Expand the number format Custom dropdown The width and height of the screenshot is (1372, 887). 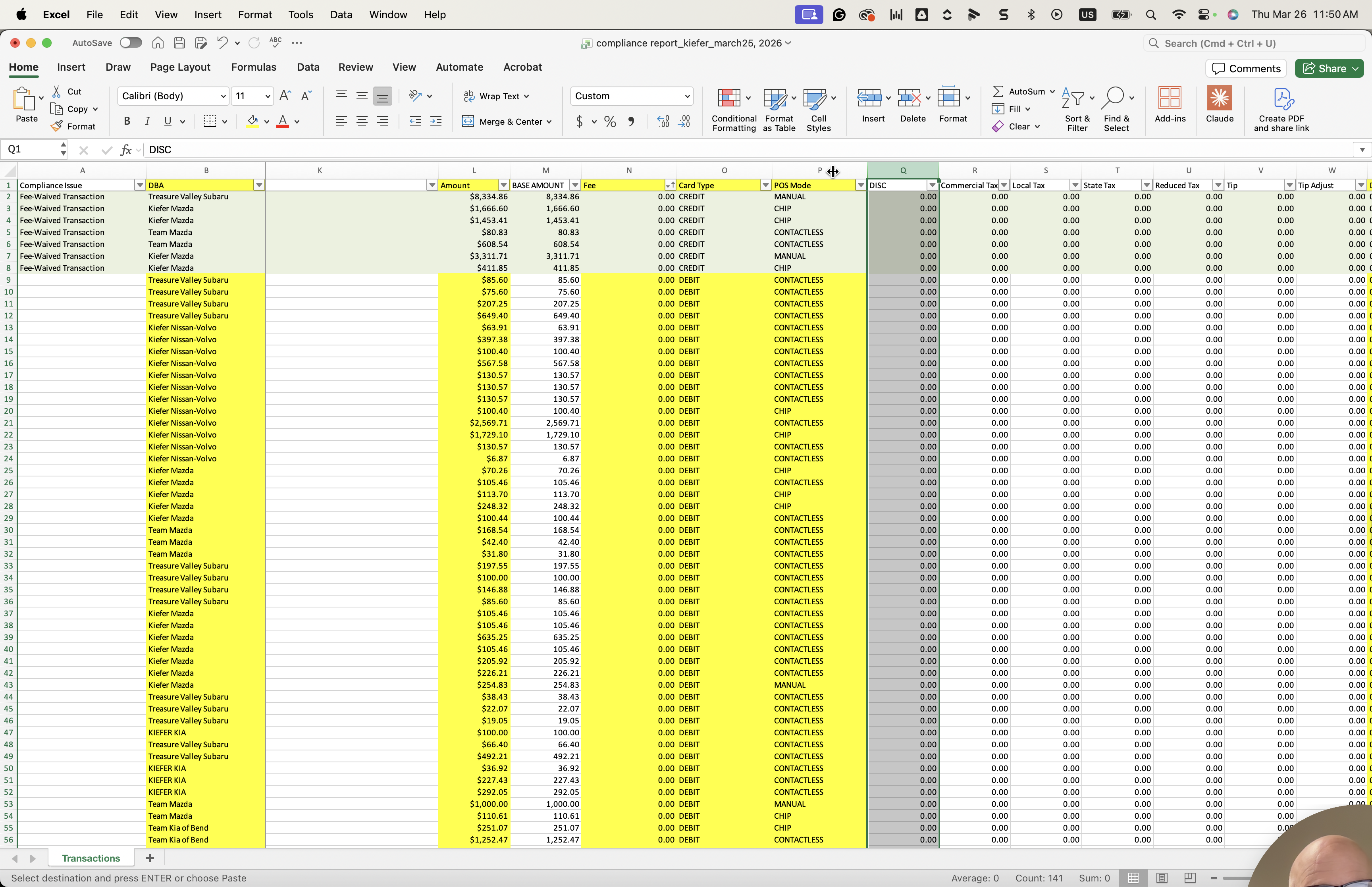(687, 96)
